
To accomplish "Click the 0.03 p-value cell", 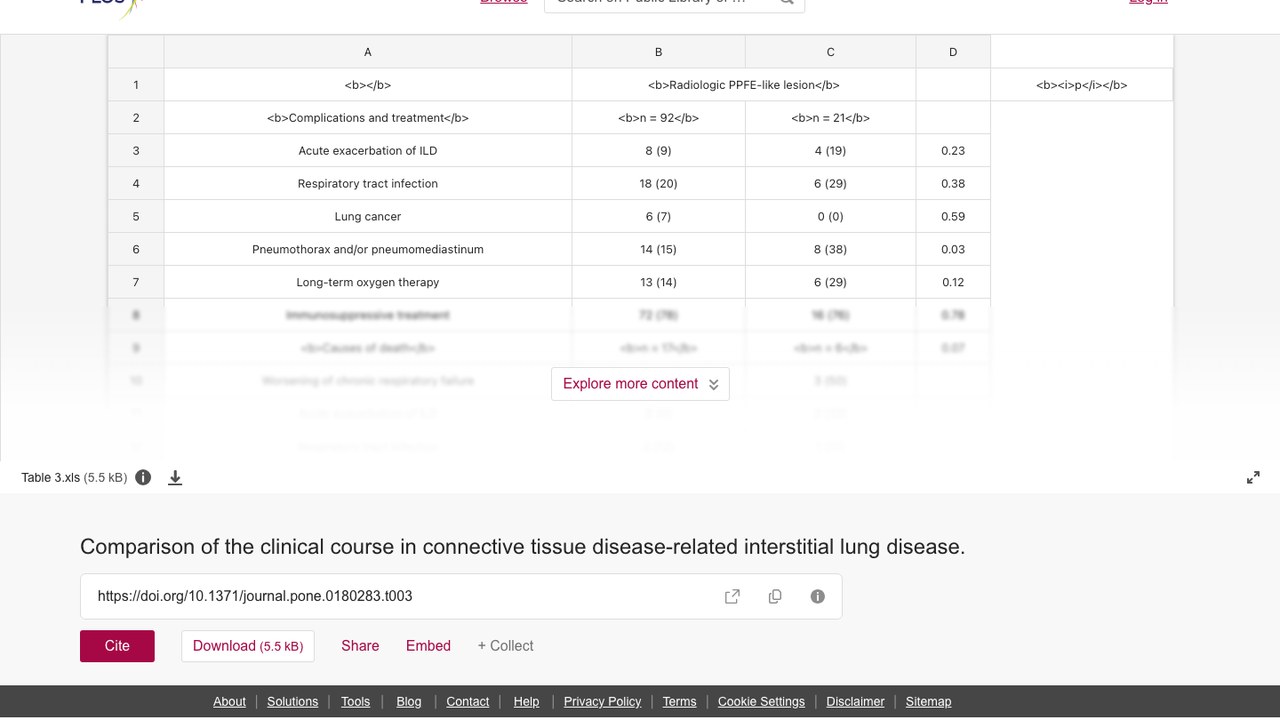I will pos(953,250).
